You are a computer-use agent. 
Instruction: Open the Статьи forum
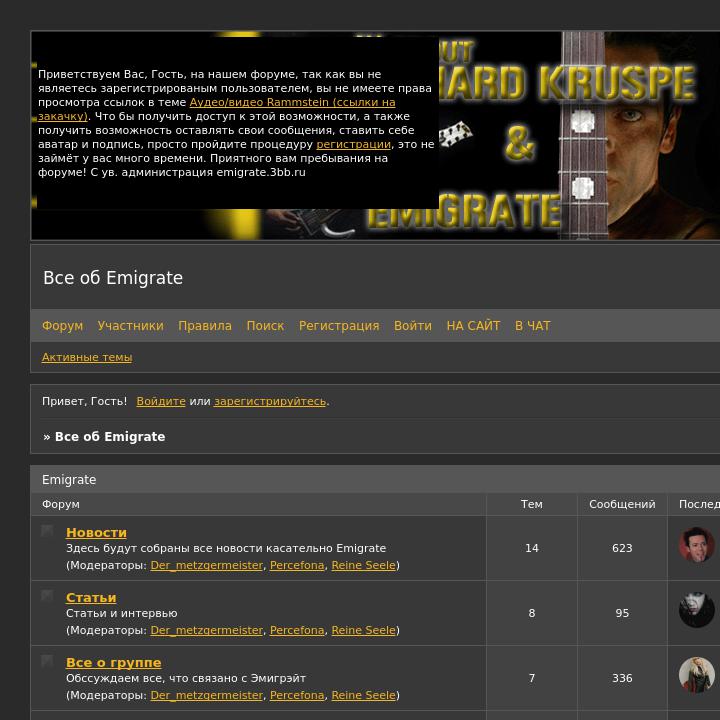pos(91,597)
